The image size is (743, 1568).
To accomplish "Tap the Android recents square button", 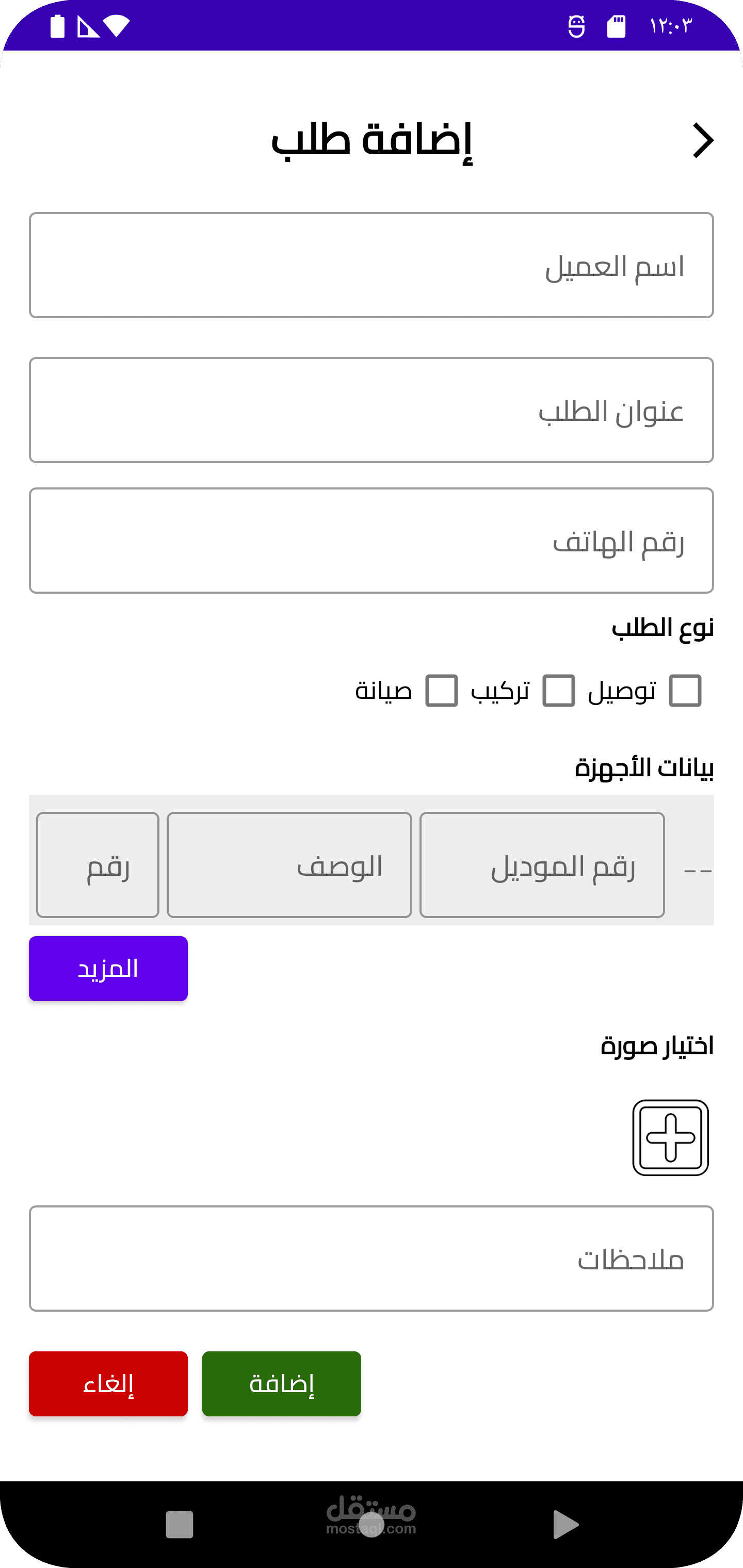I will (180, 1524).
